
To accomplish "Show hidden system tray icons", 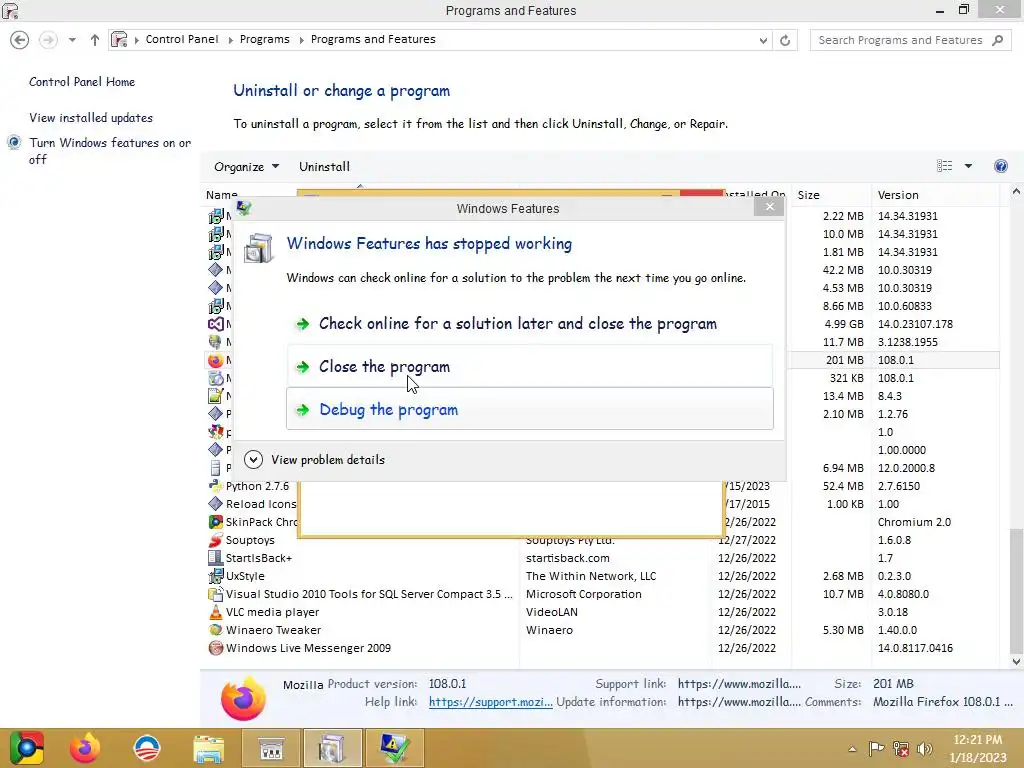I will point(852,749).
